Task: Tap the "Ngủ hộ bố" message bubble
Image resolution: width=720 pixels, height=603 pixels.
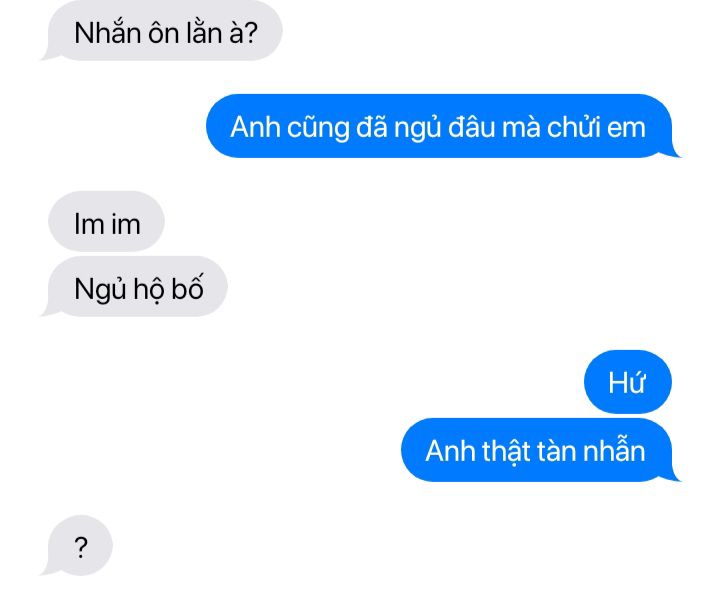Action: pos(135,287)
